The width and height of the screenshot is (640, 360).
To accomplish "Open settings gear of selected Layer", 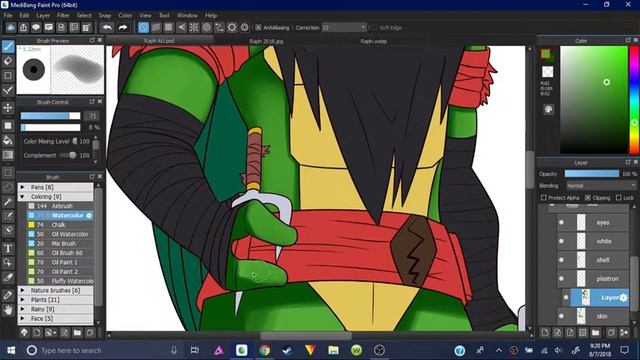I will [623, 298].
